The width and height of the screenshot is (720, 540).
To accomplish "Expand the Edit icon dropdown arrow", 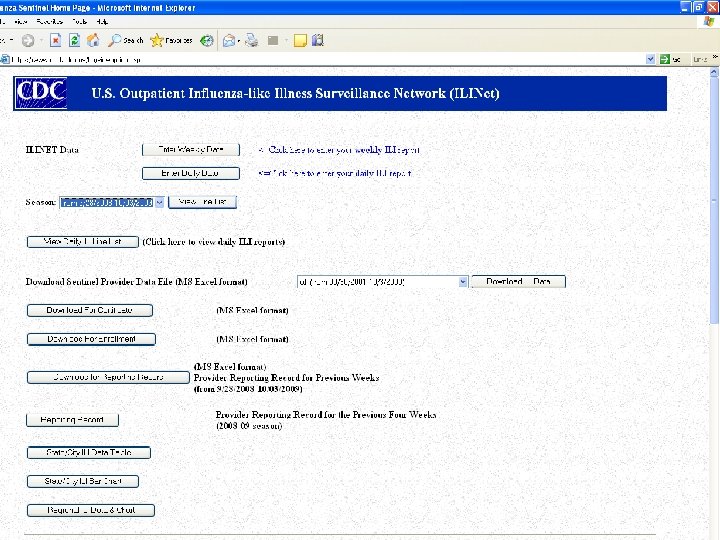I will pos(286,41).
